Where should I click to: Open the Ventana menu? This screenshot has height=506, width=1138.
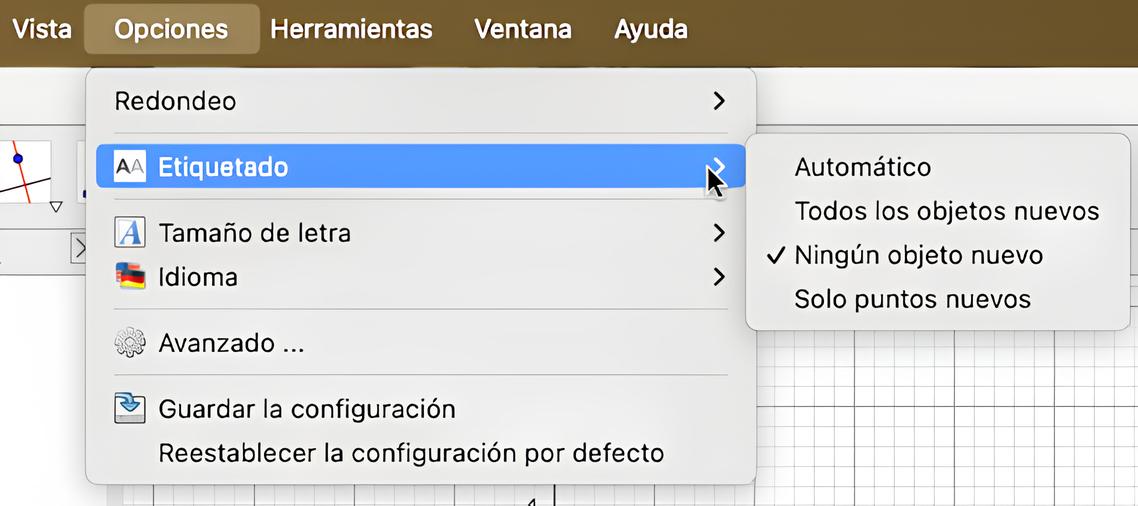tap(523, 29)
